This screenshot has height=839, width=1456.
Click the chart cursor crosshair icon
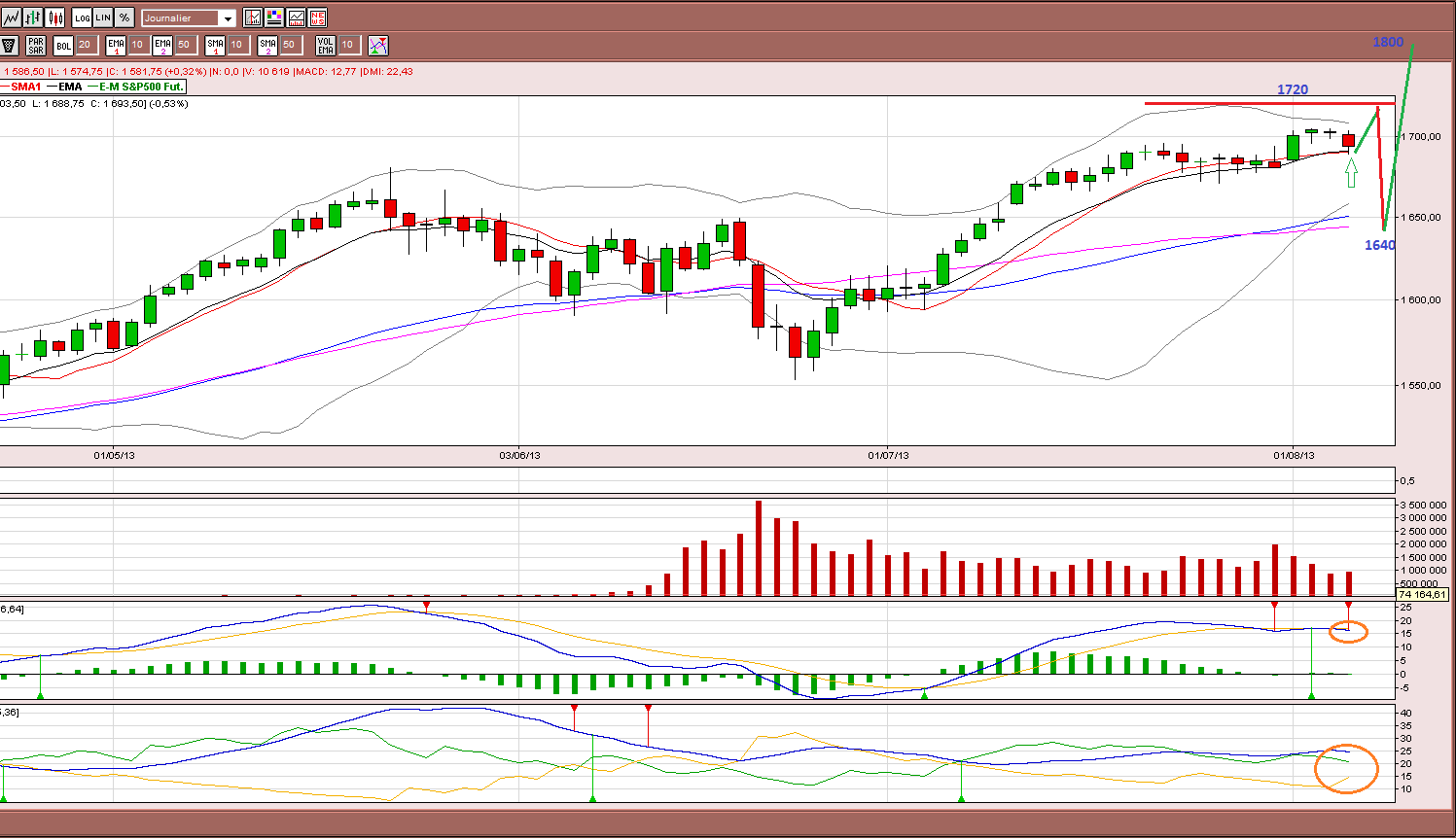pos(253,17)
